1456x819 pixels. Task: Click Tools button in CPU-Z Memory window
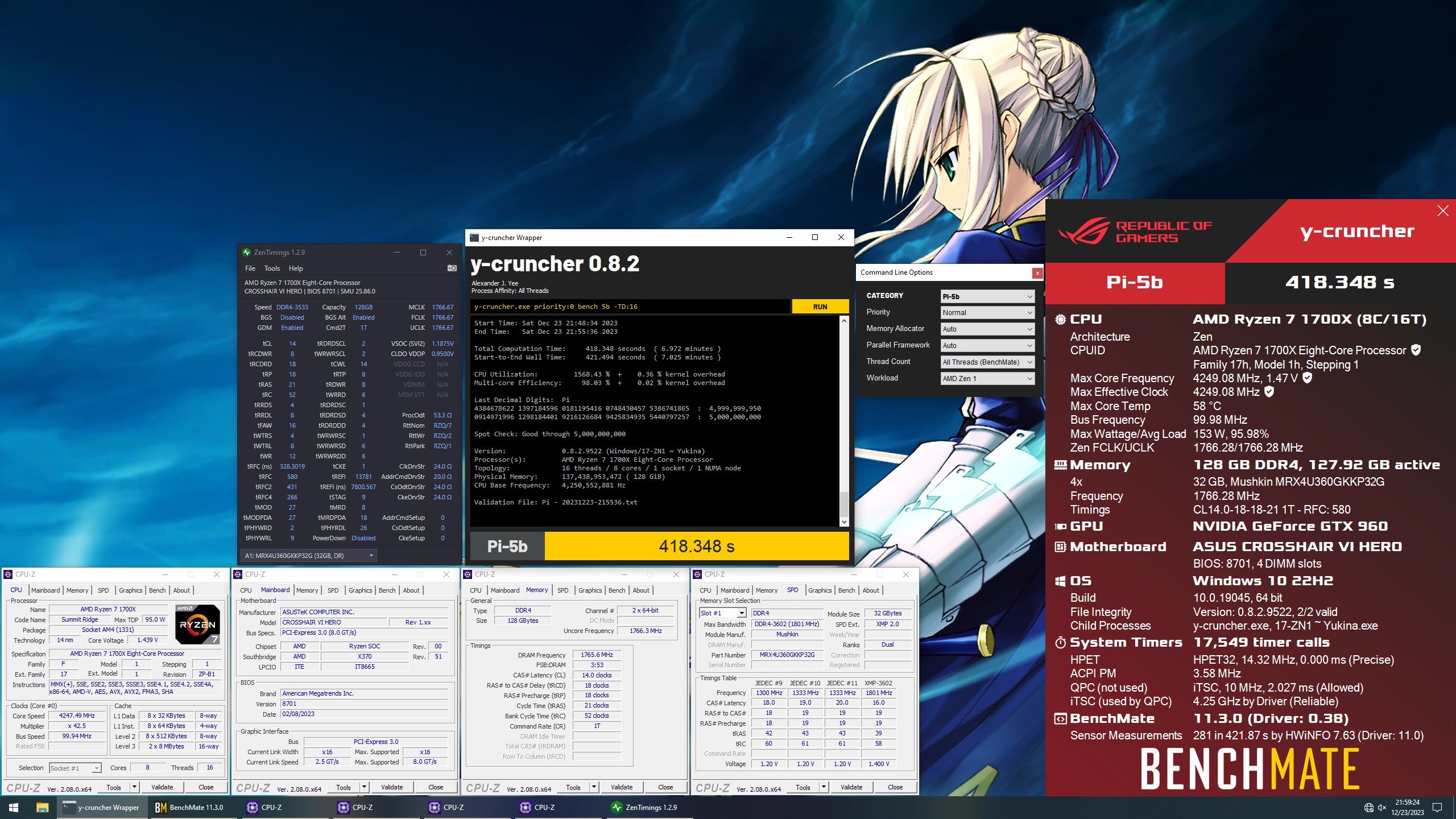point(573,788)
